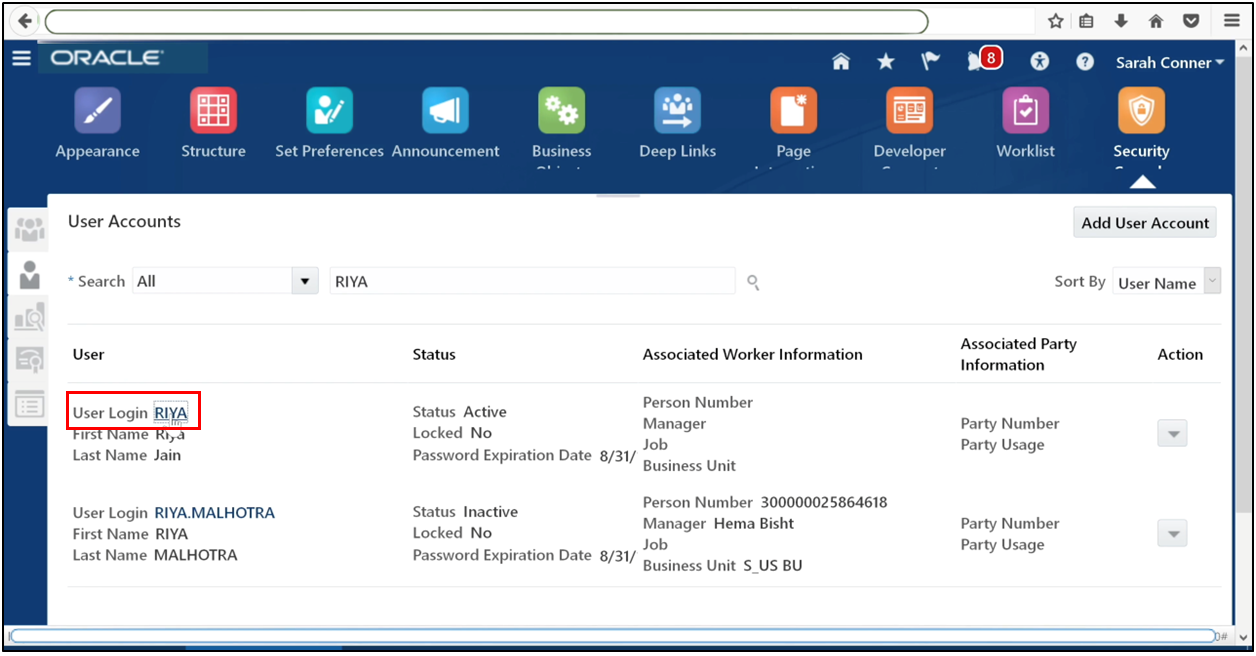
Task: Go home using the home icon
Action: pyautogui.click(x=841, y=61)
